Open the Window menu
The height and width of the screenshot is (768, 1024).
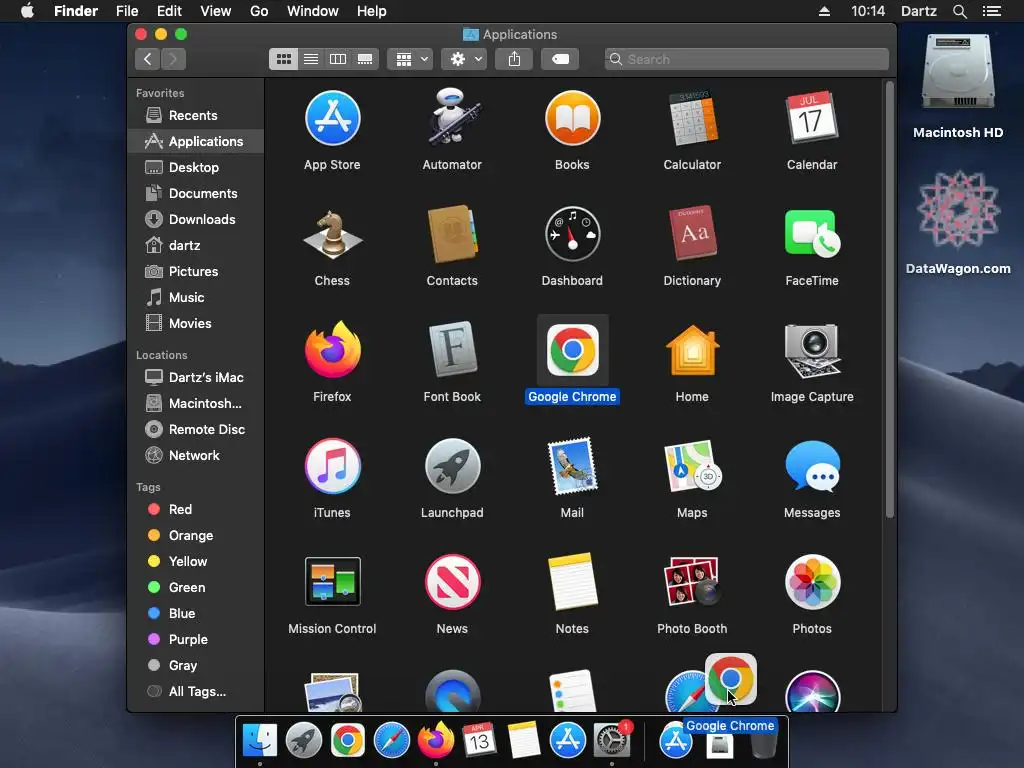313,11
